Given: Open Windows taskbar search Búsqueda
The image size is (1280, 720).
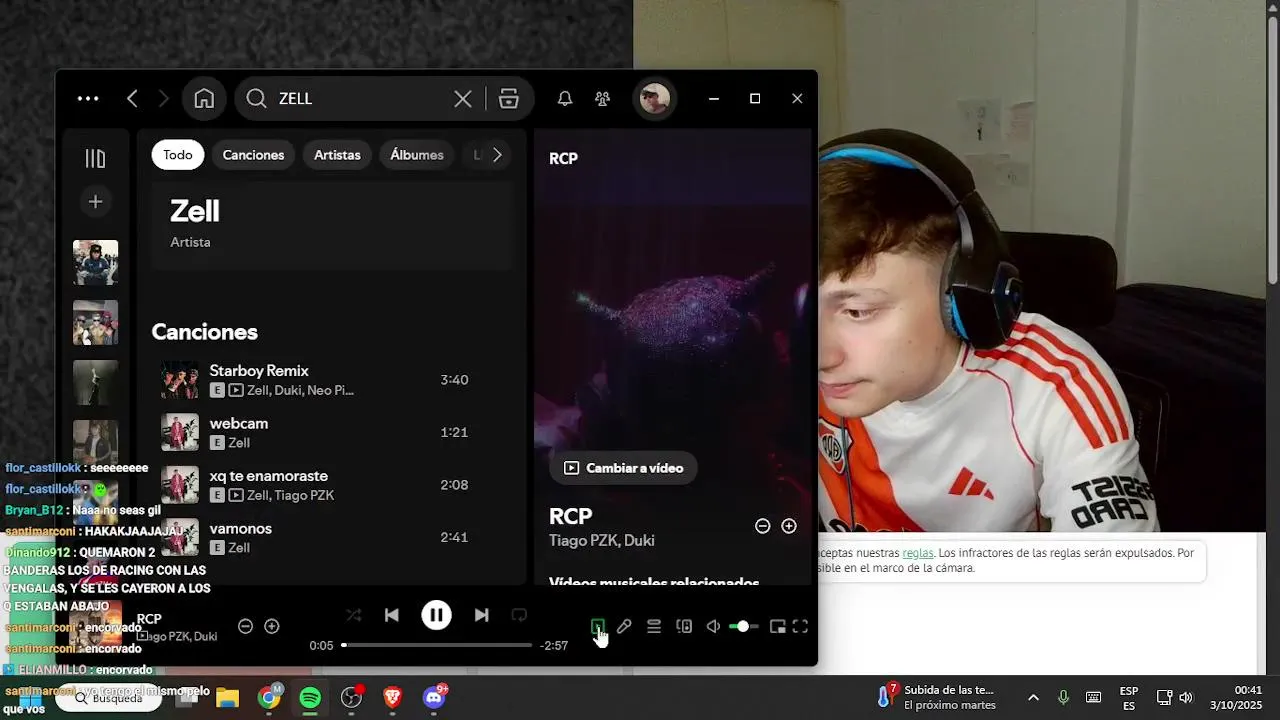Looking at the screenshot, I should [108, 698].
